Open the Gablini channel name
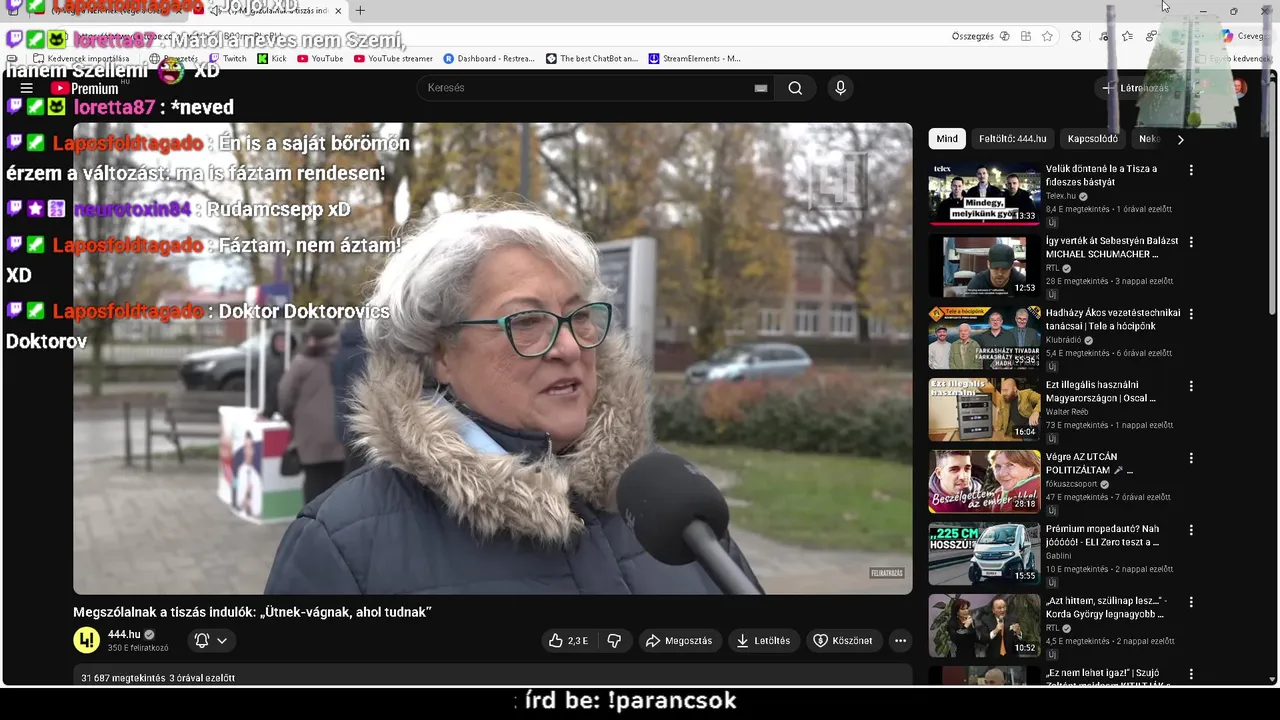 pyautogui.click(x=1059, y=556)
